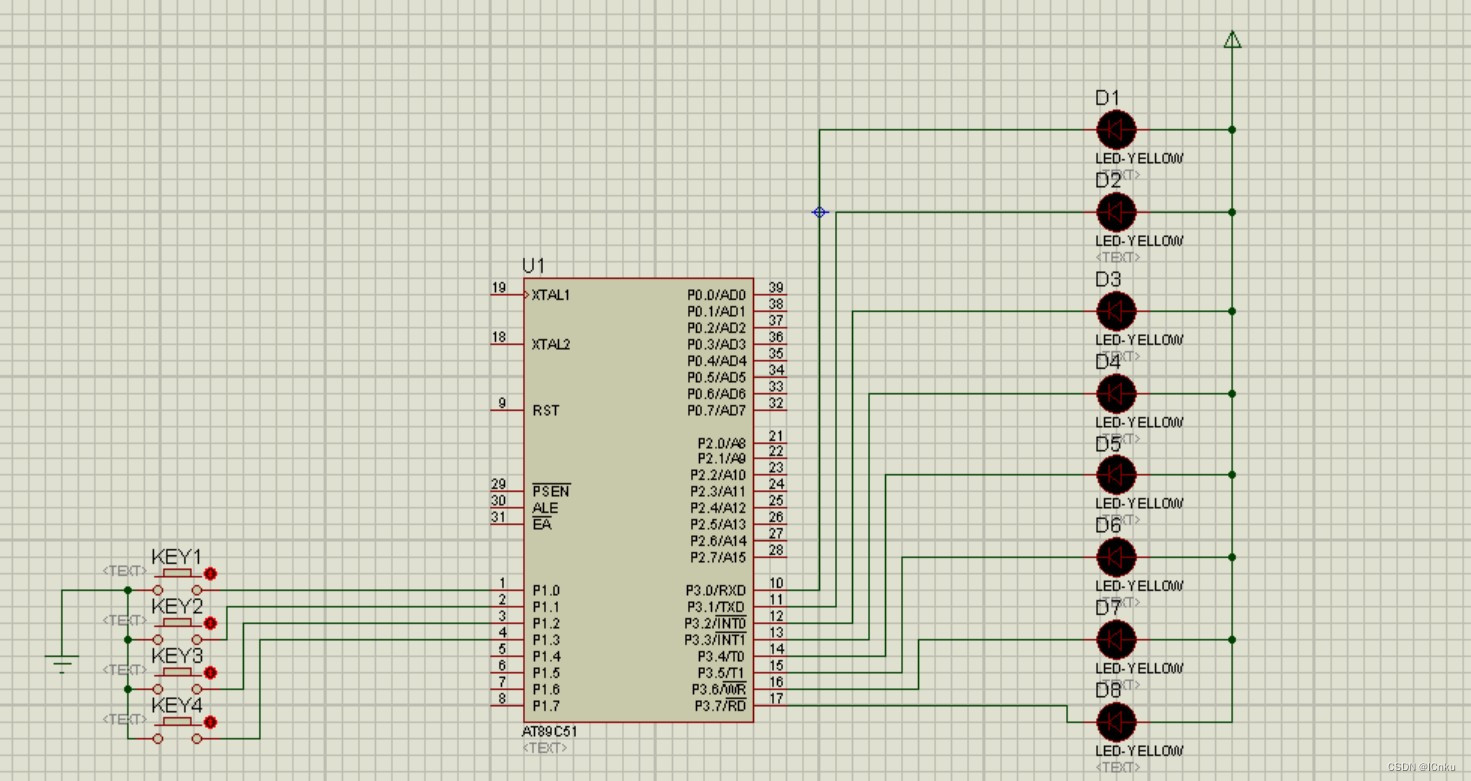Click the P3.7/RD pin label

coord(721,705)
